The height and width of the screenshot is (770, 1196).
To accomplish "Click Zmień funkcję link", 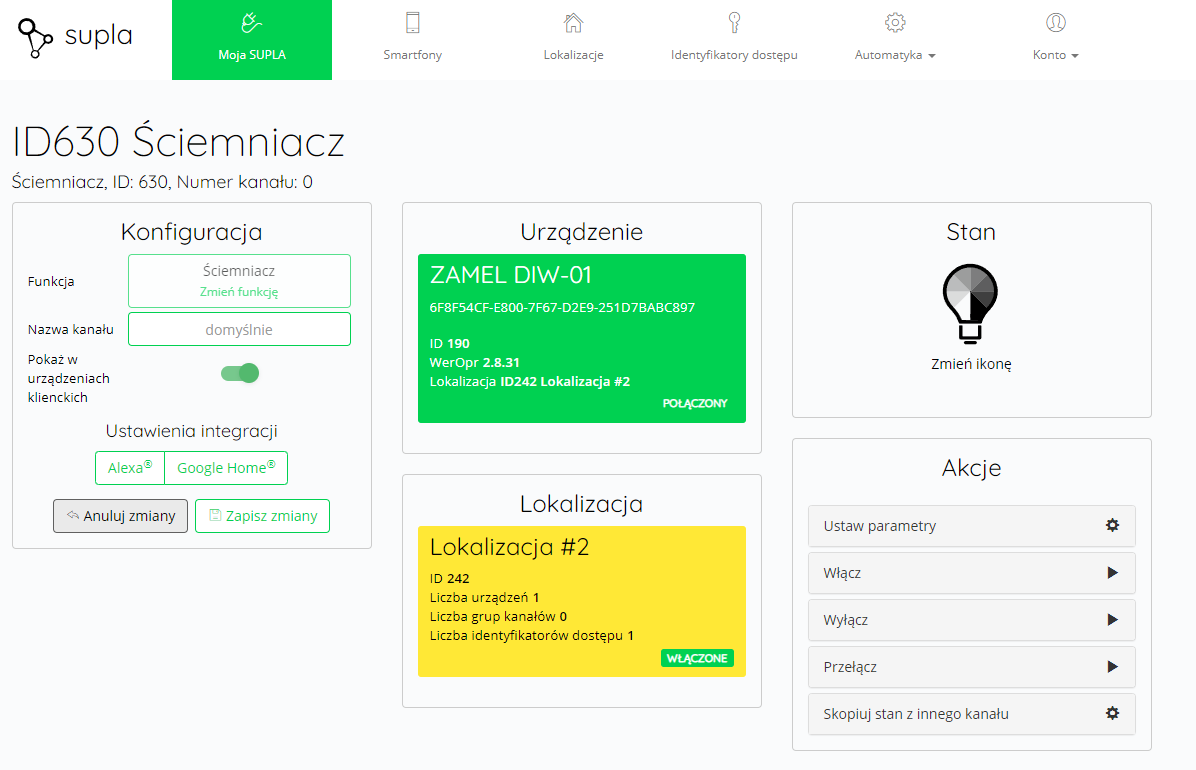I will [239, 292].
